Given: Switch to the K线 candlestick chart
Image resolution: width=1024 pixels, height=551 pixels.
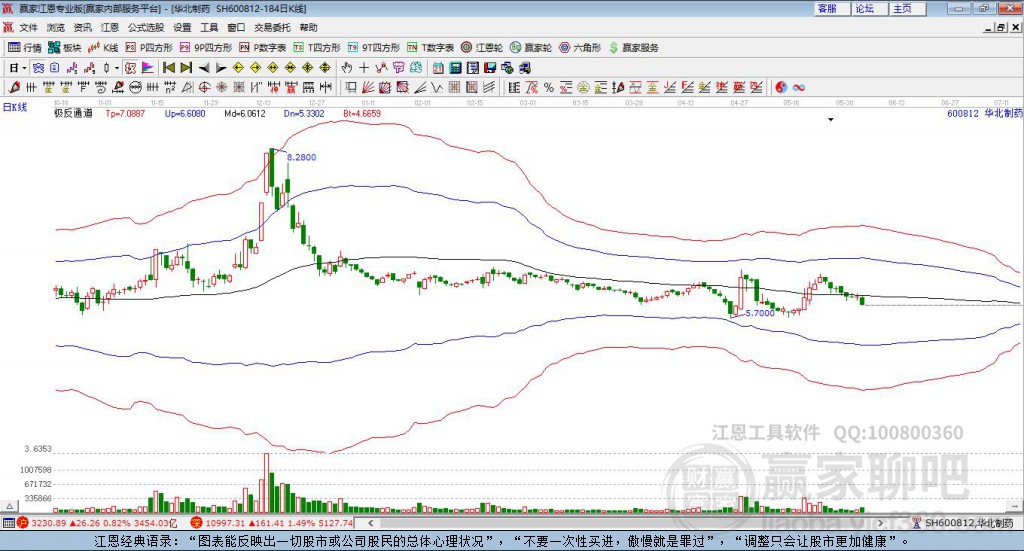Looking at the screenshot, I should point(103,48).
